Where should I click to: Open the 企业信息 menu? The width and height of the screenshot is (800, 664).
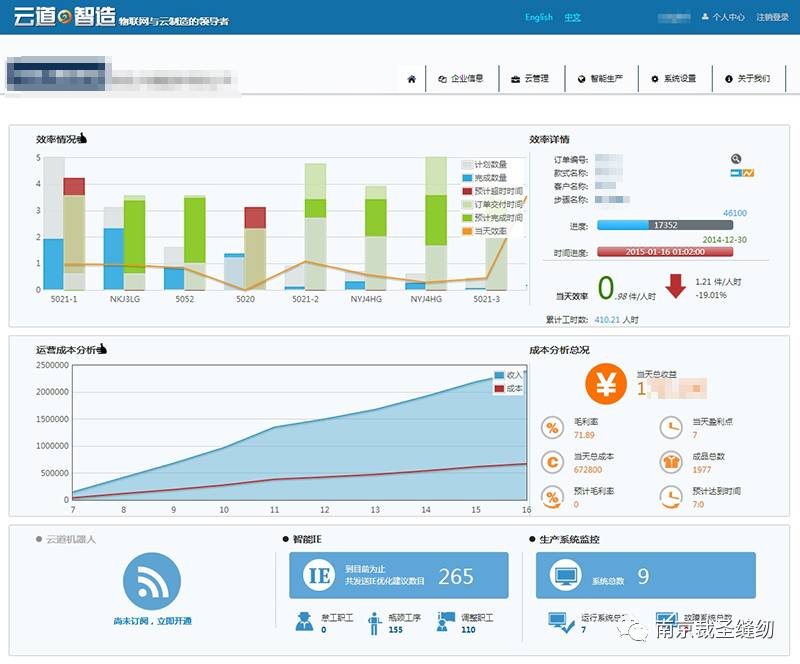(x=461, y=79)
